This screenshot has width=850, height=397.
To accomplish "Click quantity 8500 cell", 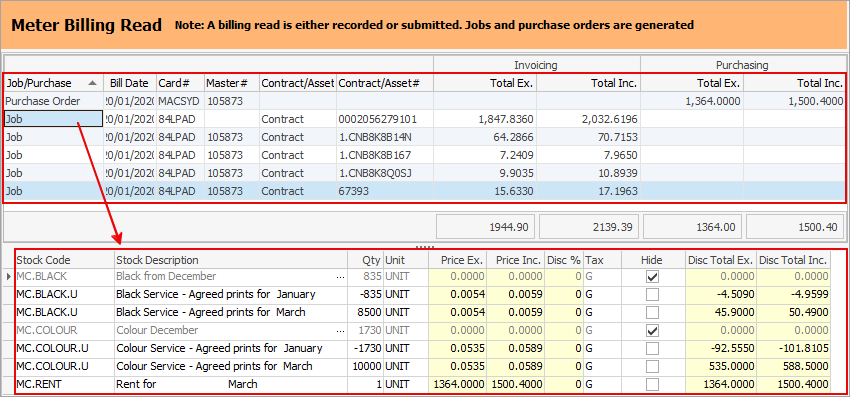I will pyautogui.click(x=365, y=312).
